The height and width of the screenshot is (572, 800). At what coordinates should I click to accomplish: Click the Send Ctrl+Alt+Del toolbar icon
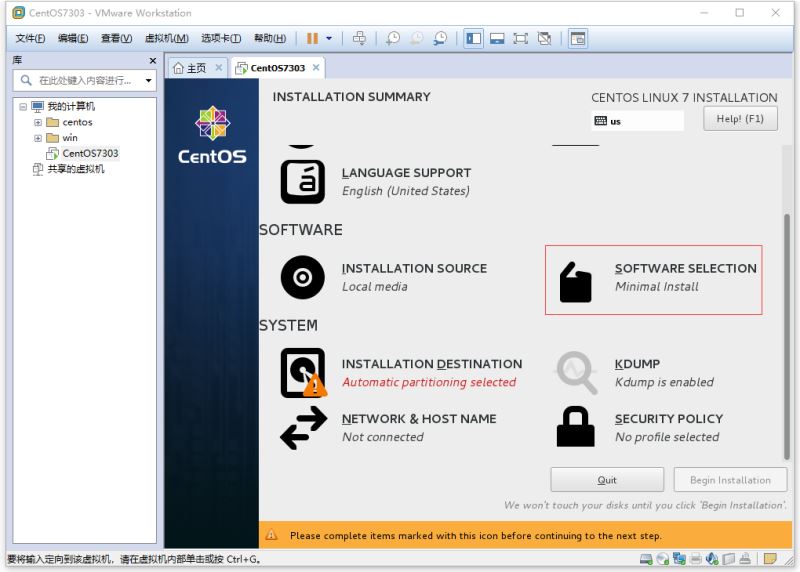(359, 38)
